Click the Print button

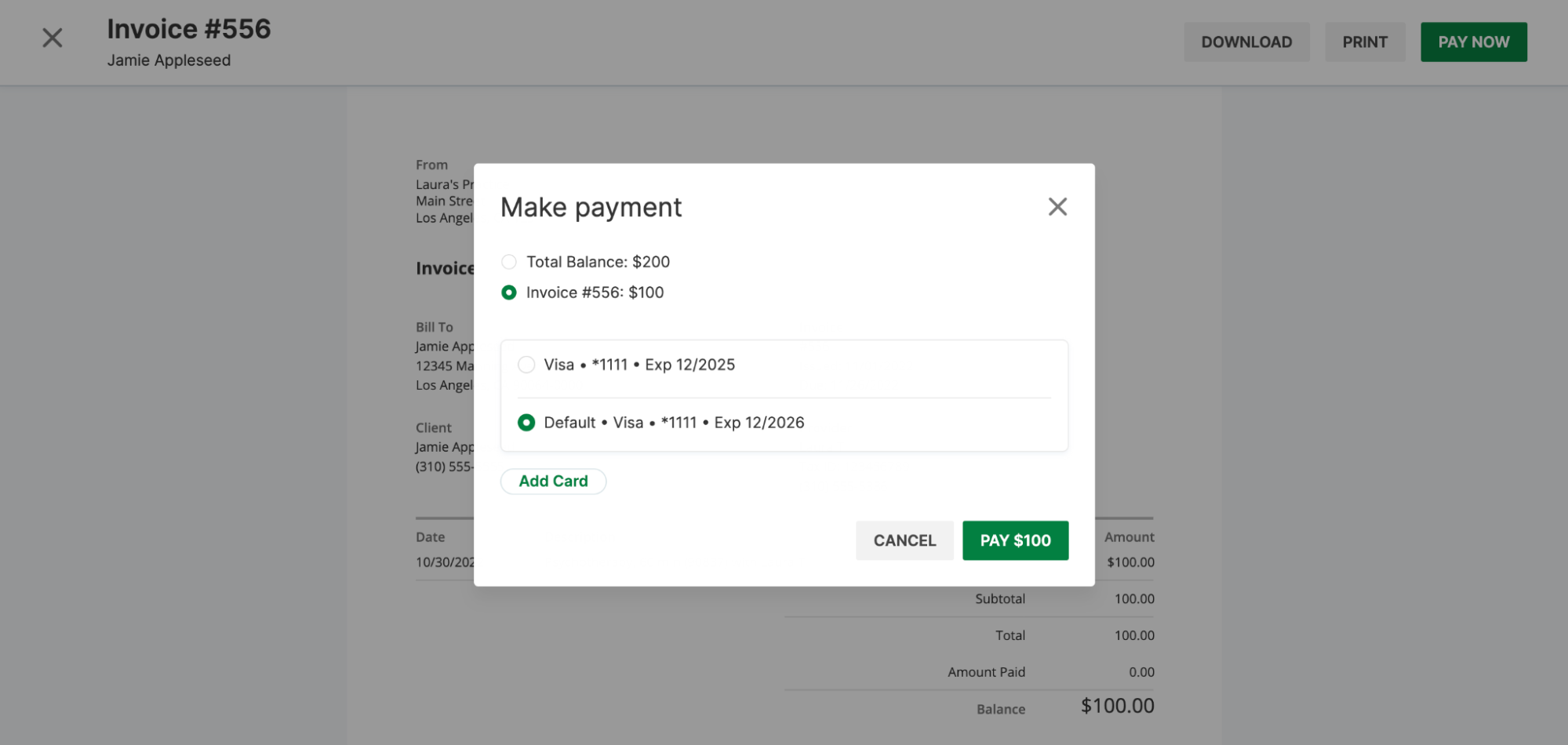click(x=1365, y=42)
